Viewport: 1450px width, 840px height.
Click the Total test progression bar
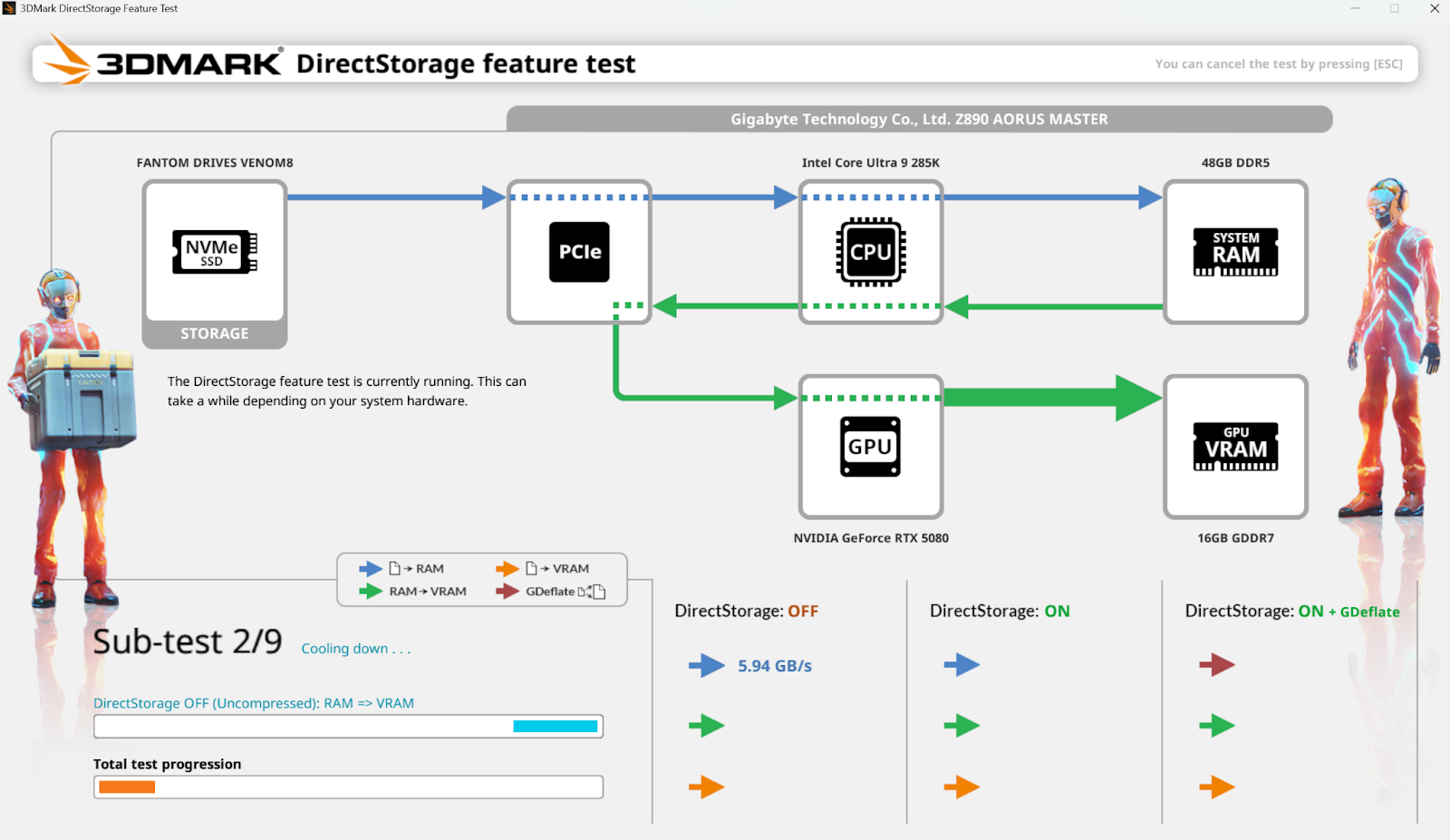click(x=349, y=787)
